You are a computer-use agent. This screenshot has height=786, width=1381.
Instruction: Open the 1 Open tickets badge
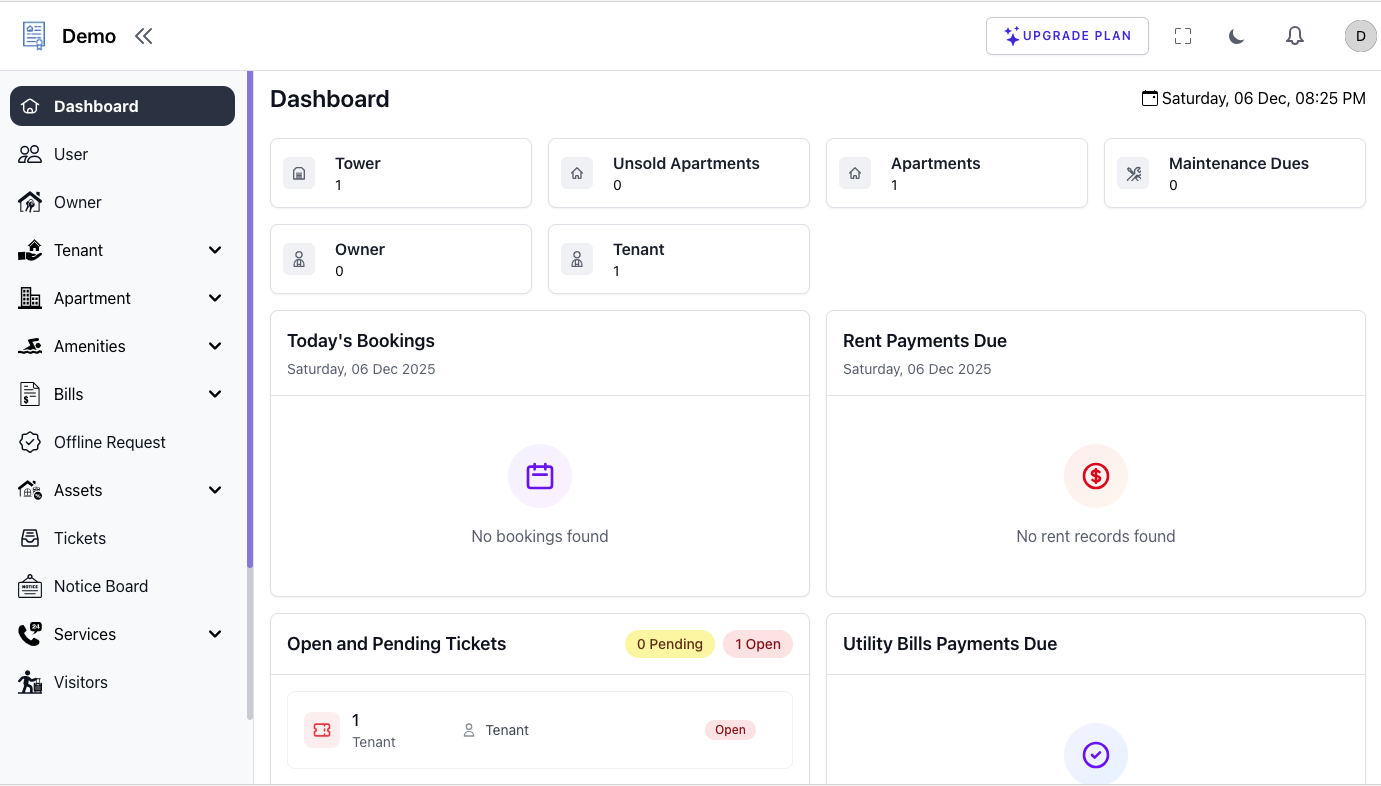pos(757,643)
